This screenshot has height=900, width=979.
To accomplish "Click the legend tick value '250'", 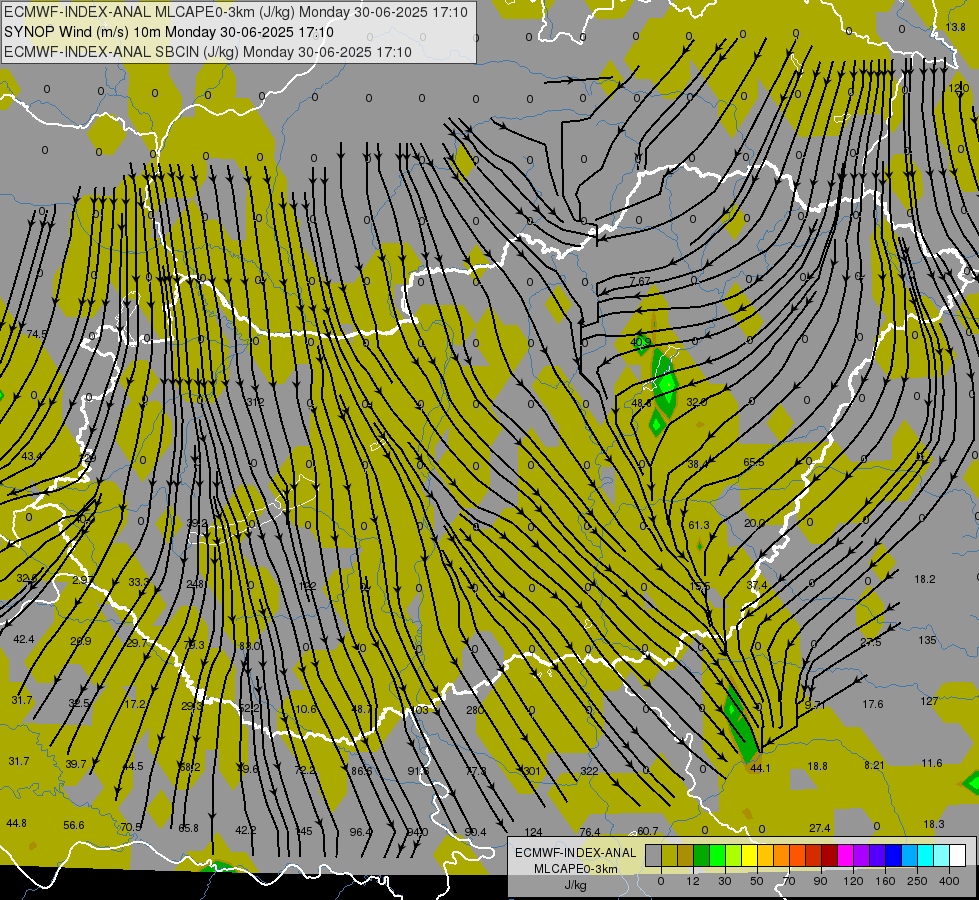I will [x=917, y=881].
